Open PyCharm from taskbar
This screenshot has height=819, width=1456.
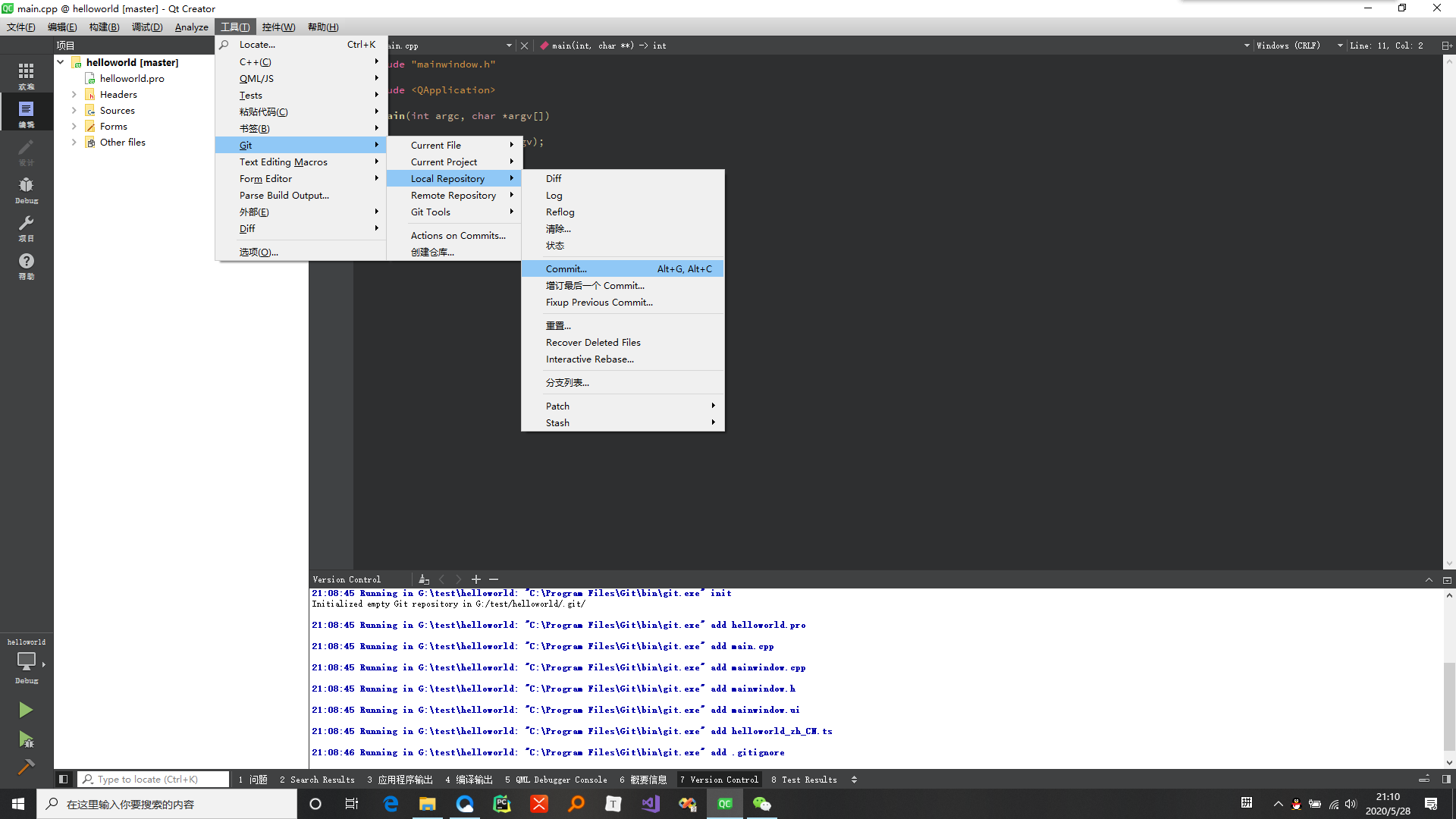coord(502,804)
